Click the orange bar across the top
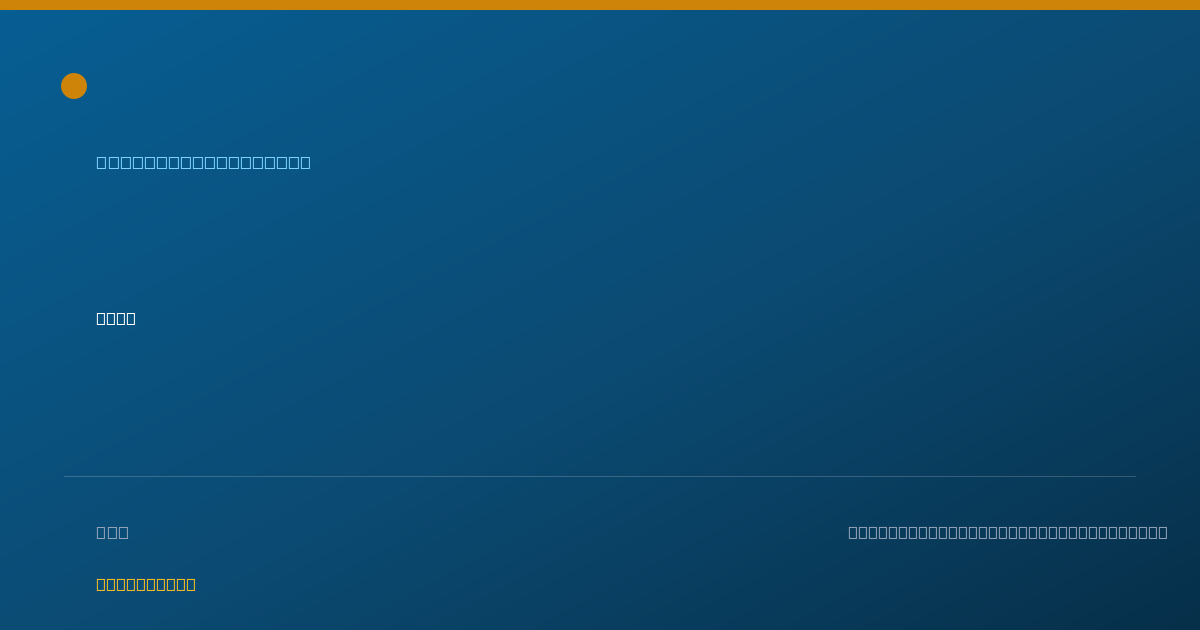 coord(600,5)
